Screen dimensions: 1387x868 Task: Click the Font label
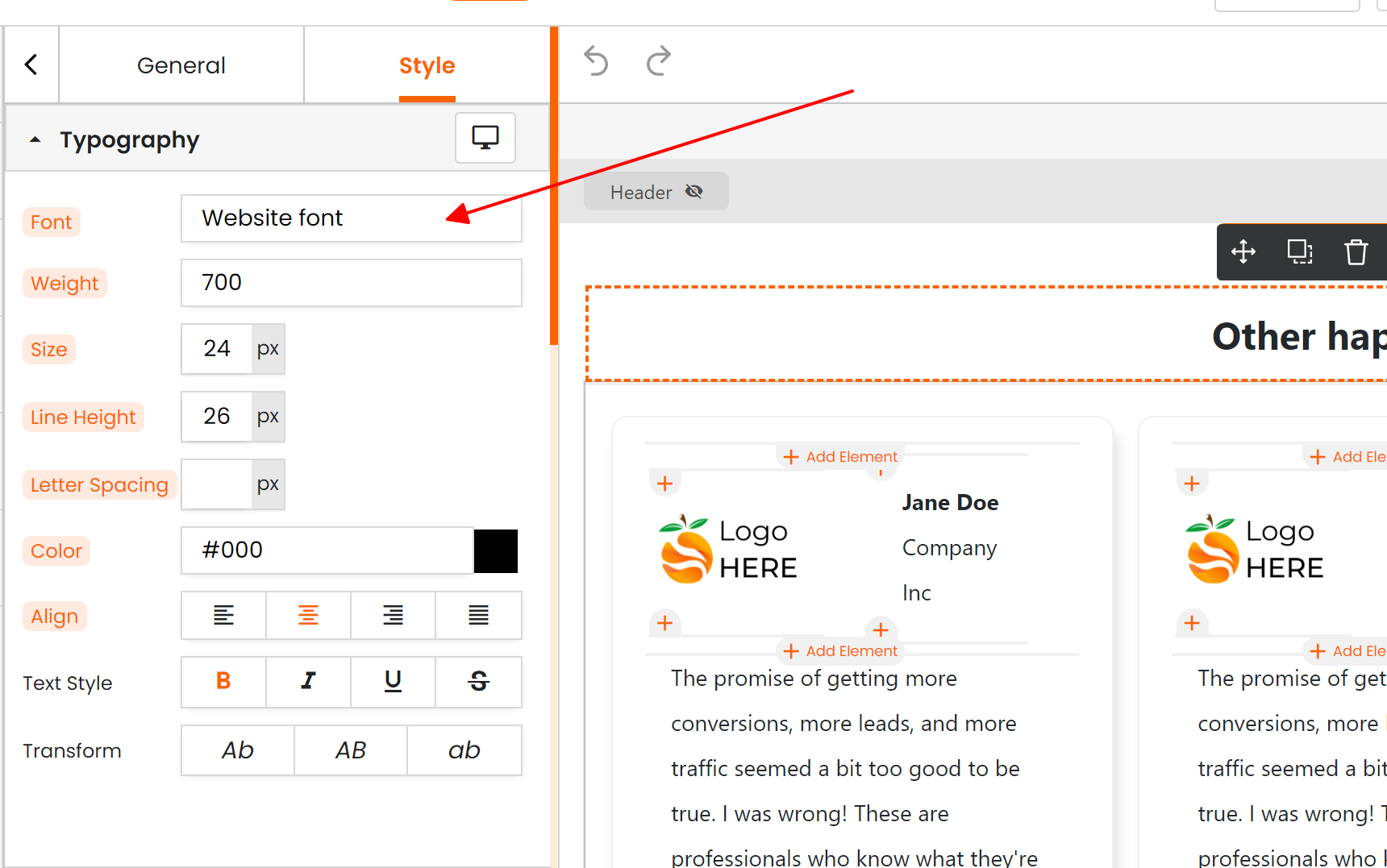point(52,222)
